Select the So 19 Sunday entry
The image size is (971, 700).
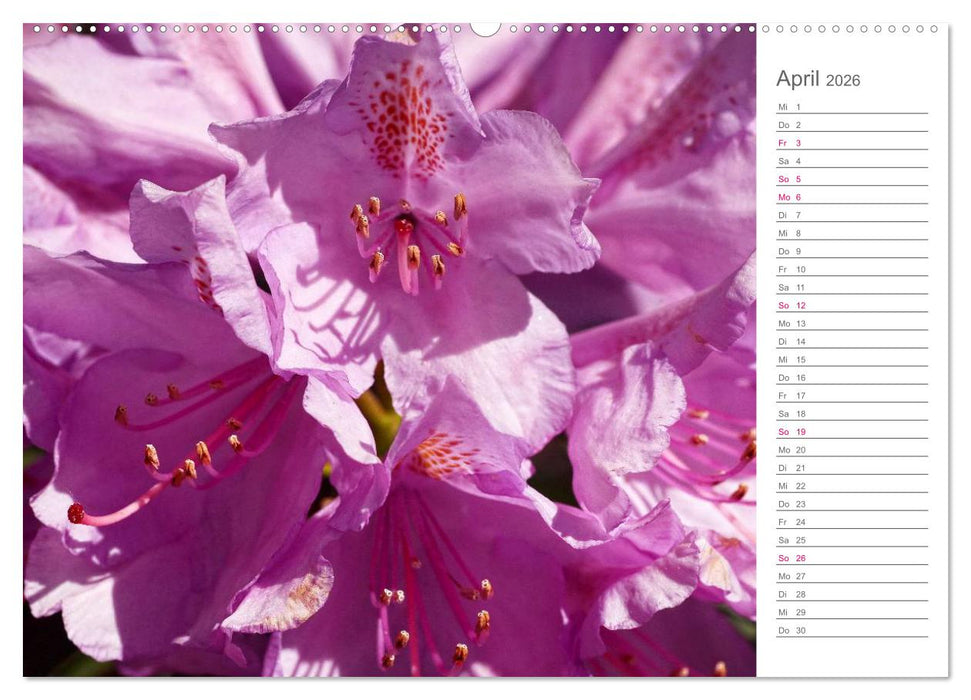pyautogui.click(x=790, y=431)
